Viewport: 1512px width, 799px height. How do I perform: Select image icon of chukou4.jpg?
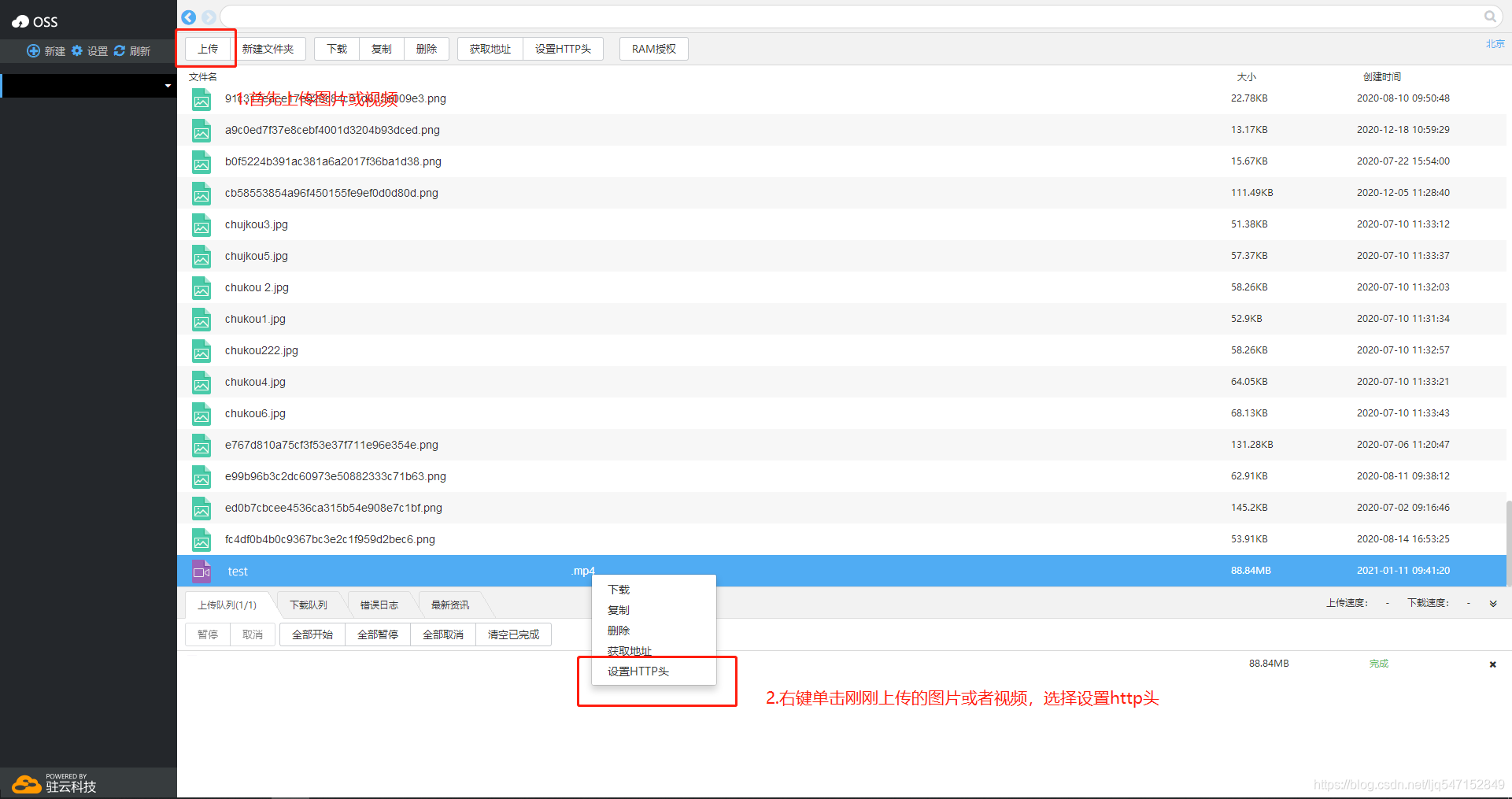201,383
